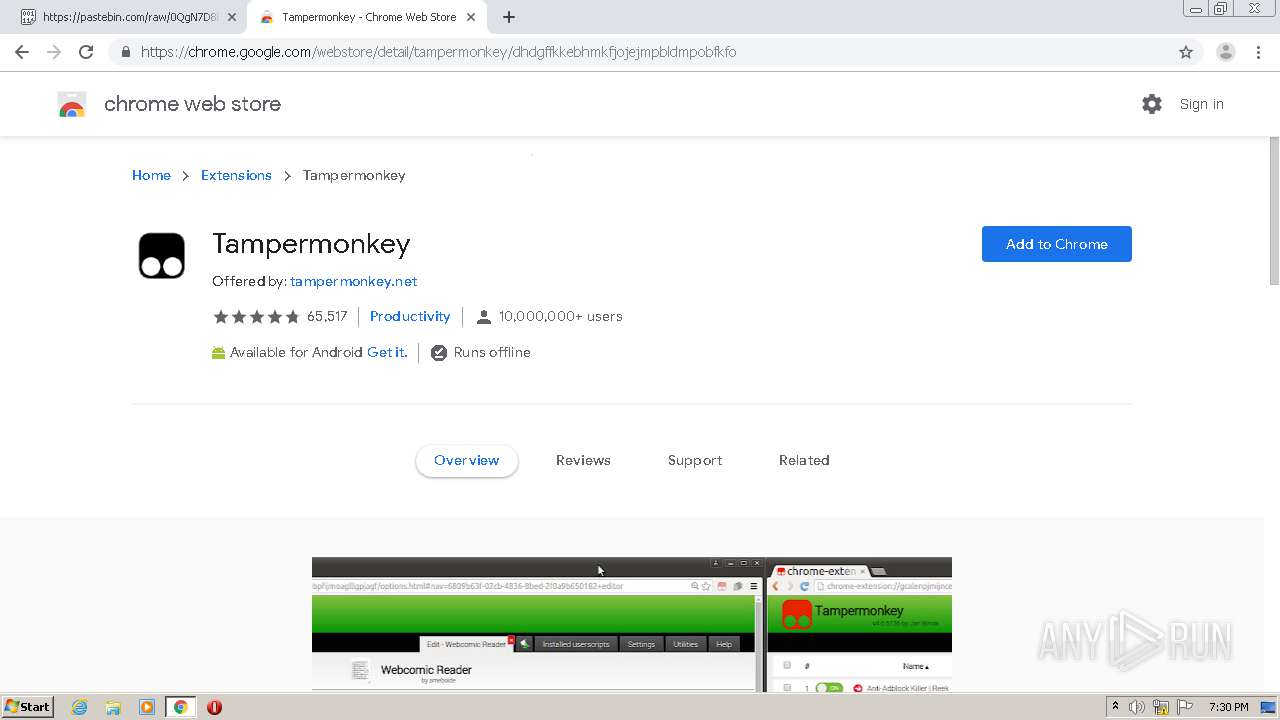This screenshot has height=720, width=1280.
Task: Open the tampermonkey.net developer link
Action: point(354,282)
